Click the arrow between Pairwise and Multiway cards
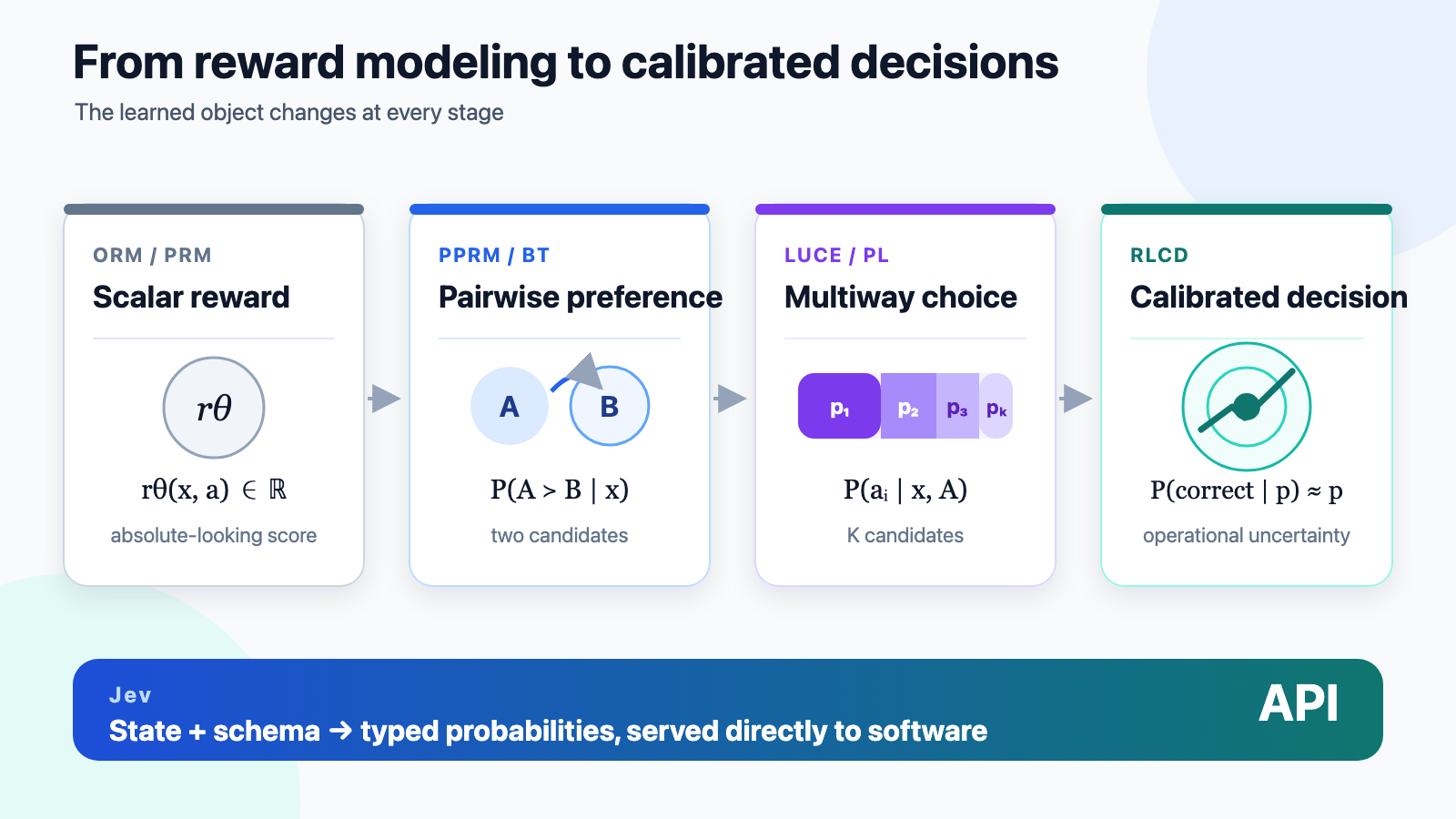1456x819 pixels. [x=731, y=398]
